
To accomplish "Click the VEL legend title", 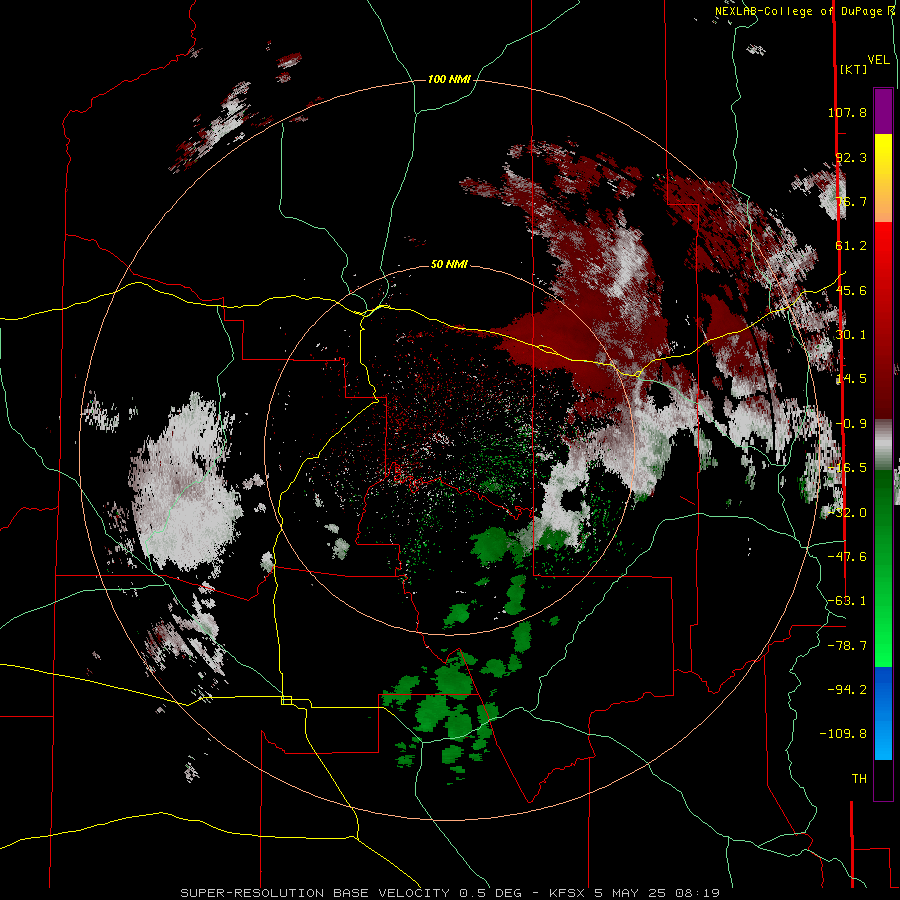I will point(878,60).
